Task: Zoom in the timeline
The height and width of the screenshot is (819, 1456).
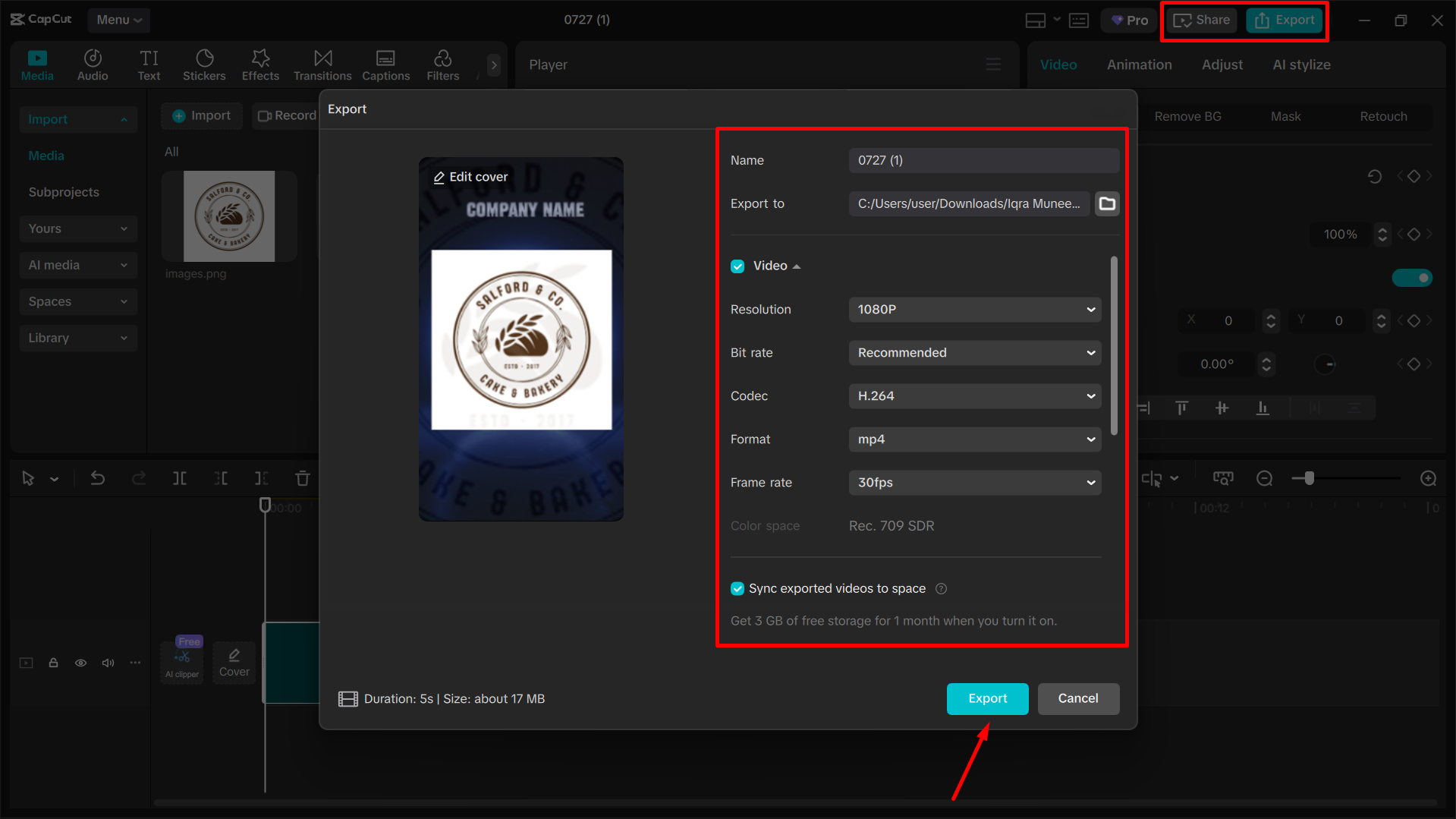Action: point(1428,478)
